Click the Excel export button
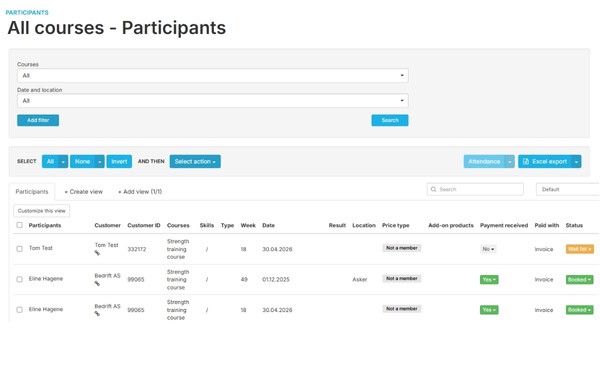The width and height of the screenshot is (600, 376). point(545,161)
